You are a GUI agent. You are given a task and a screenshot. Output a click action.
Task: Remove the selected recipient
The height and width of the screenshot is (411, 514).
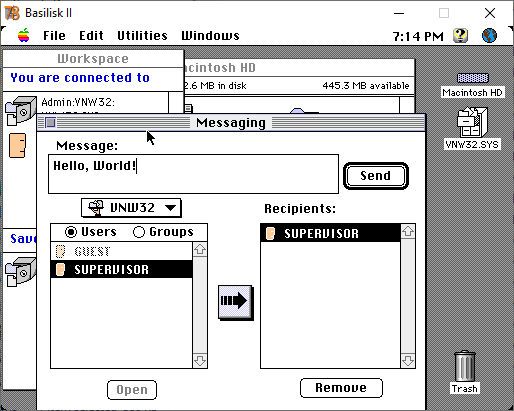(x=341, y=388)
